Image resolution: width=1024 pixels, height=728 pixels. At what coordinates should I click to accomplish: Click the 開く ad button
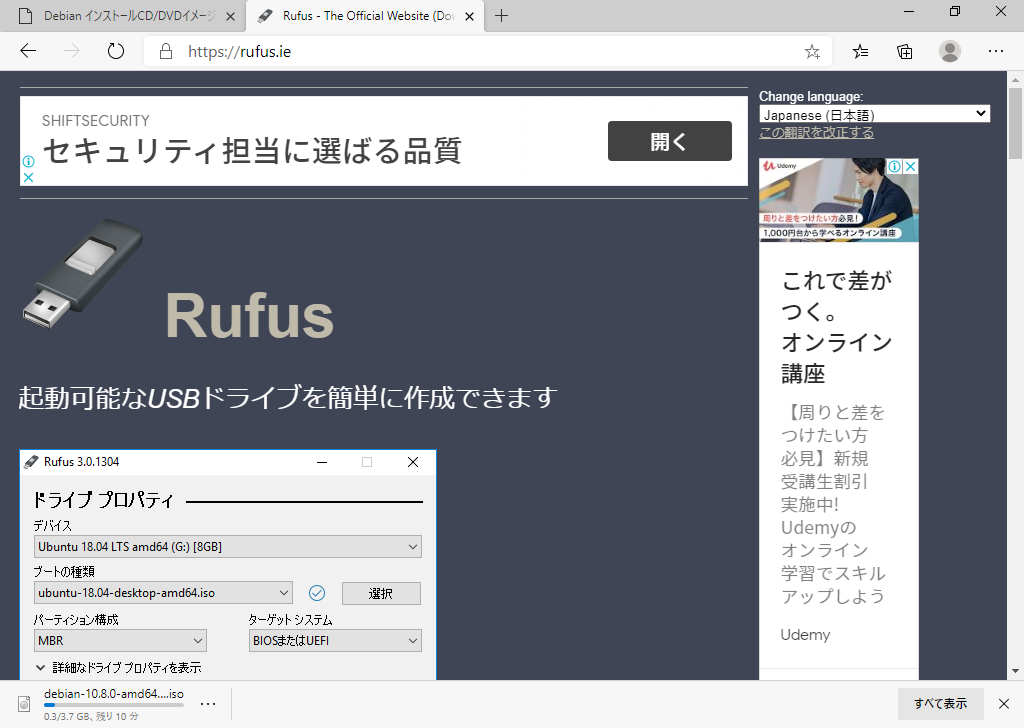point(669,141)
